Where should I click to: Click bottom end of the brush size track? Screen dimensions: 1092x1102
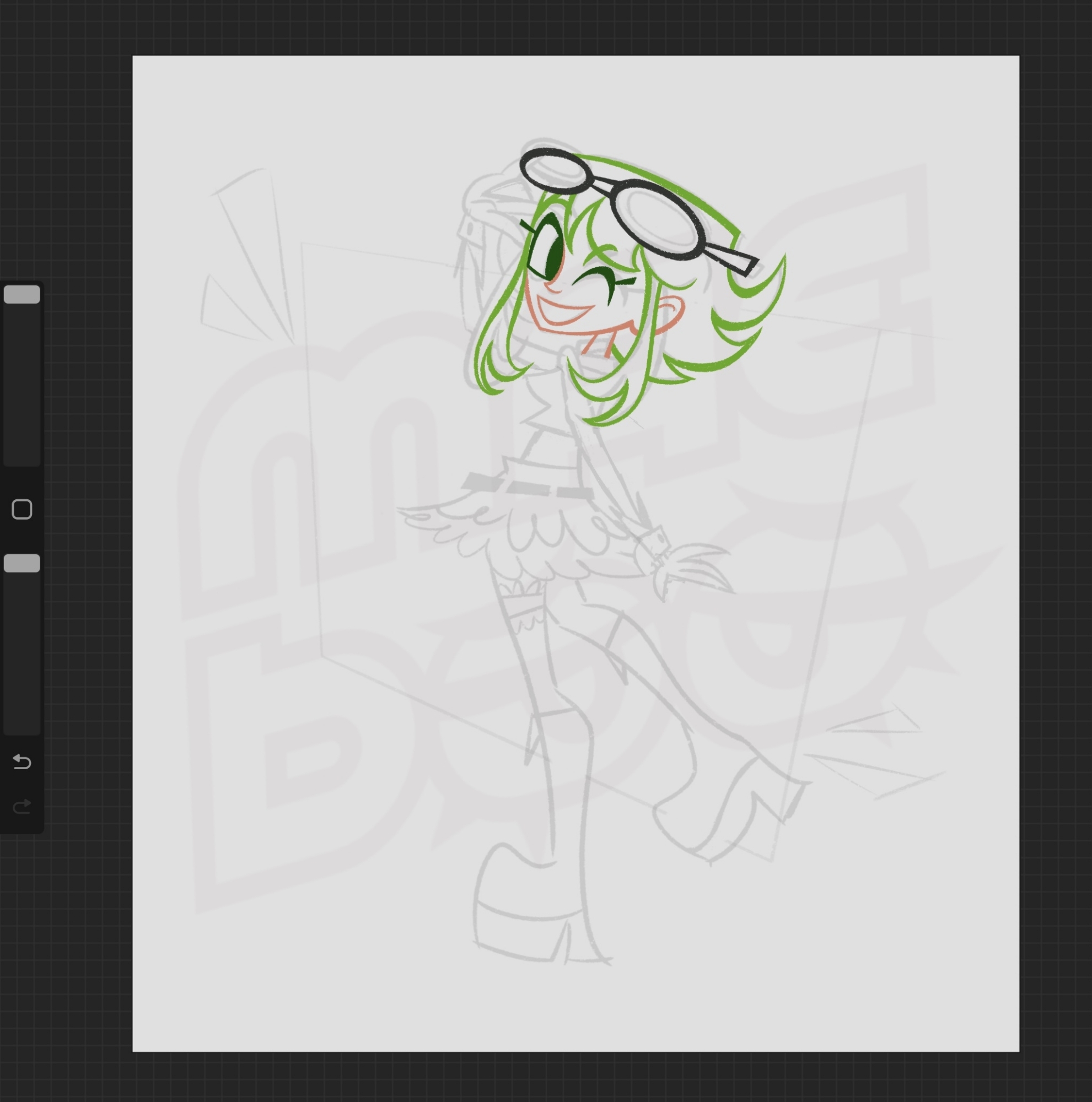(21, 459)
